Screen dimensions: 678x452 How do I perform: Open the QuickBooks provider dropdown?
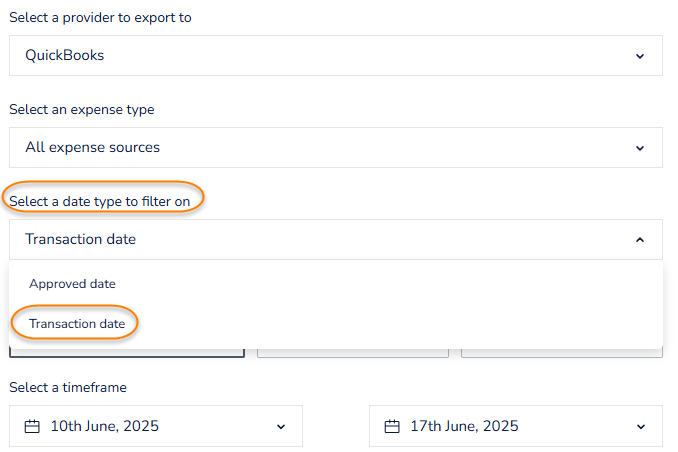click(335, 56)
